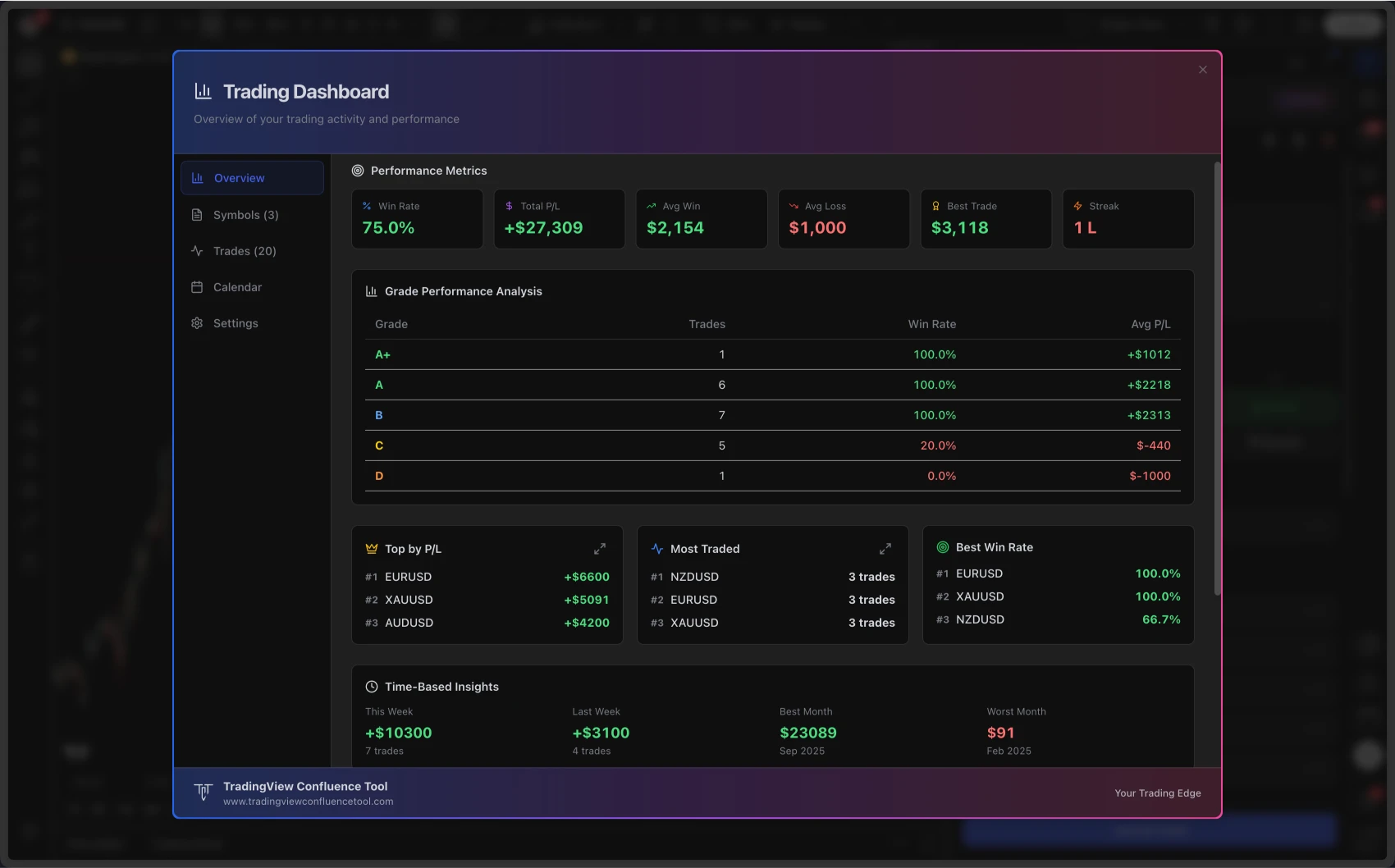This screenshot has width=1395, height=868.
Task: Click the downward-trend icon on the Avg Loss card
Action: [793, 206]
